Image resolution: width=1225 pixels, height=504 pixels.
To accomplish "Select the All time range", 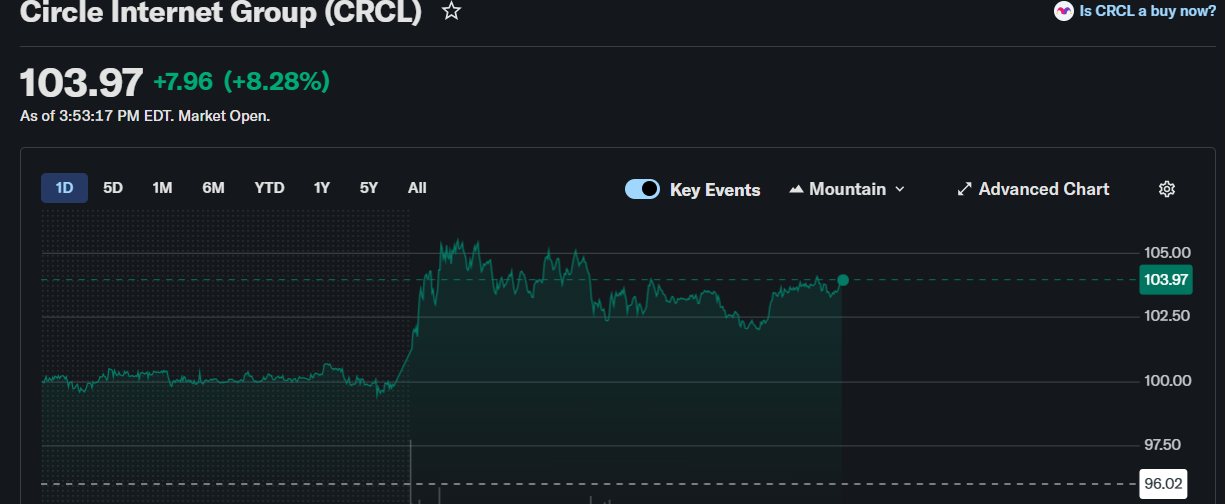I will coord(417,188).
